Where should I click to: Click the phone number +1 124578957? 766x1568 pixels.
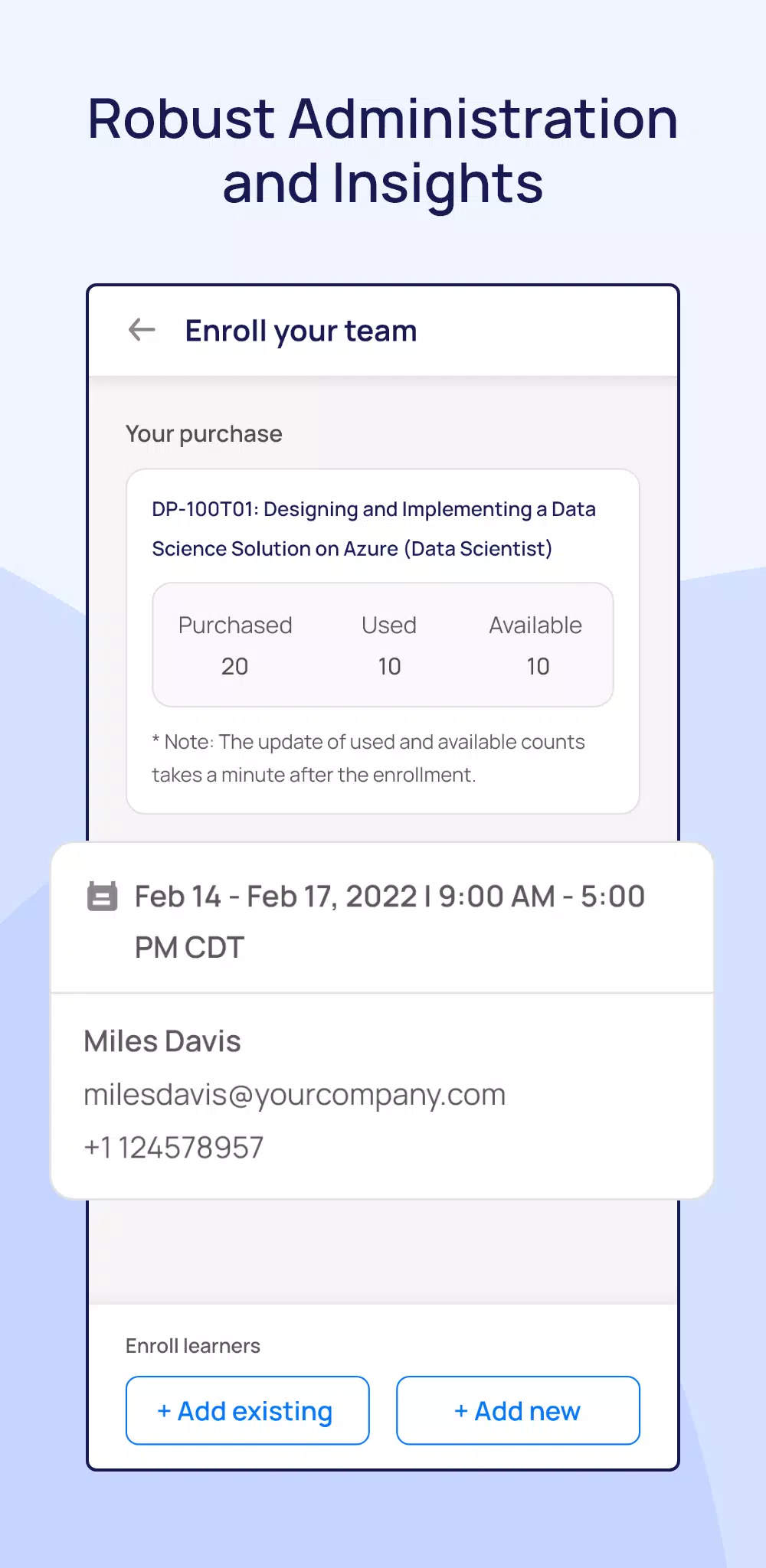coord(174,1148)
